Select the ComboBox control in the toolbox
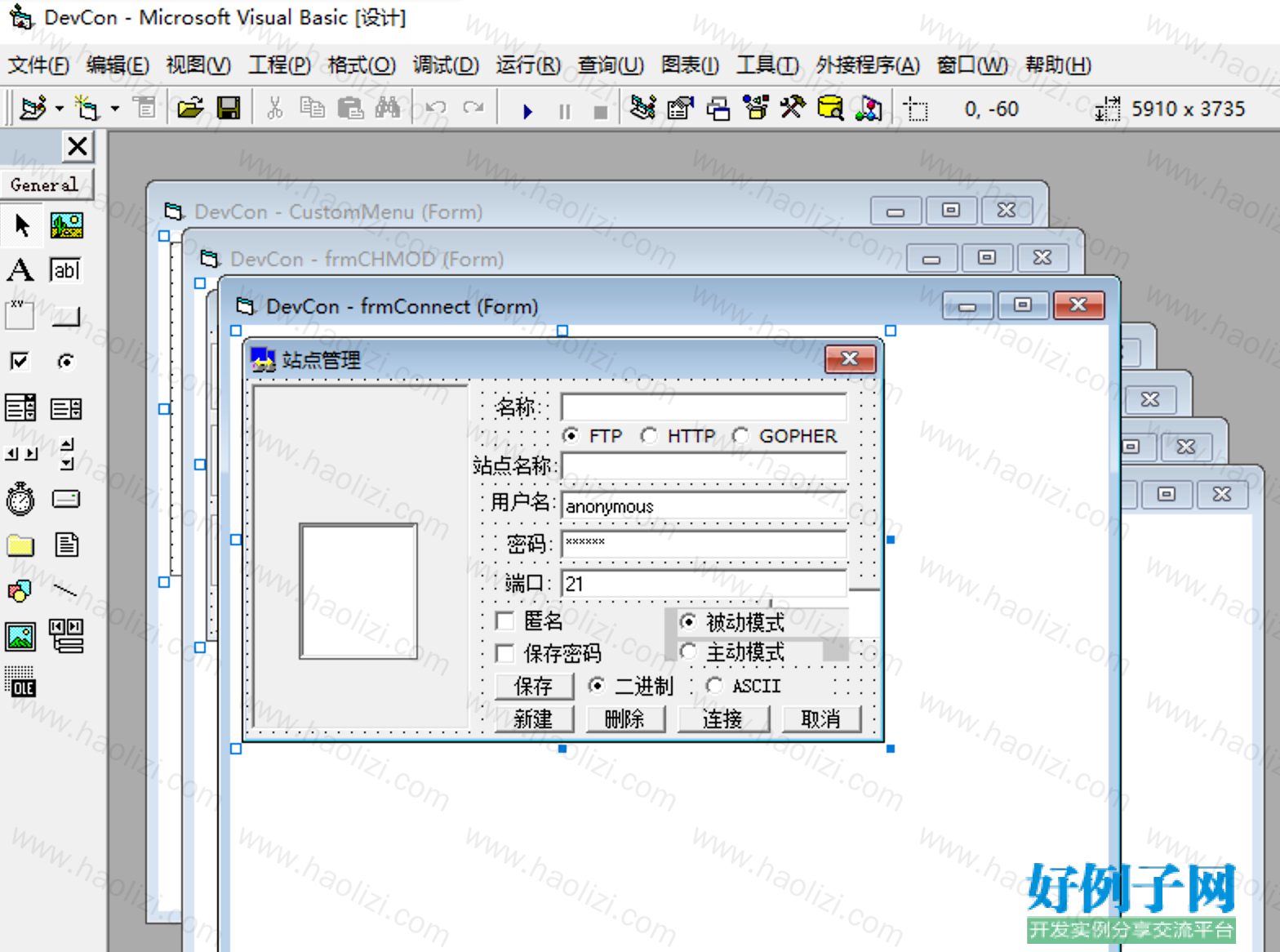 click(x=20, y=407)
